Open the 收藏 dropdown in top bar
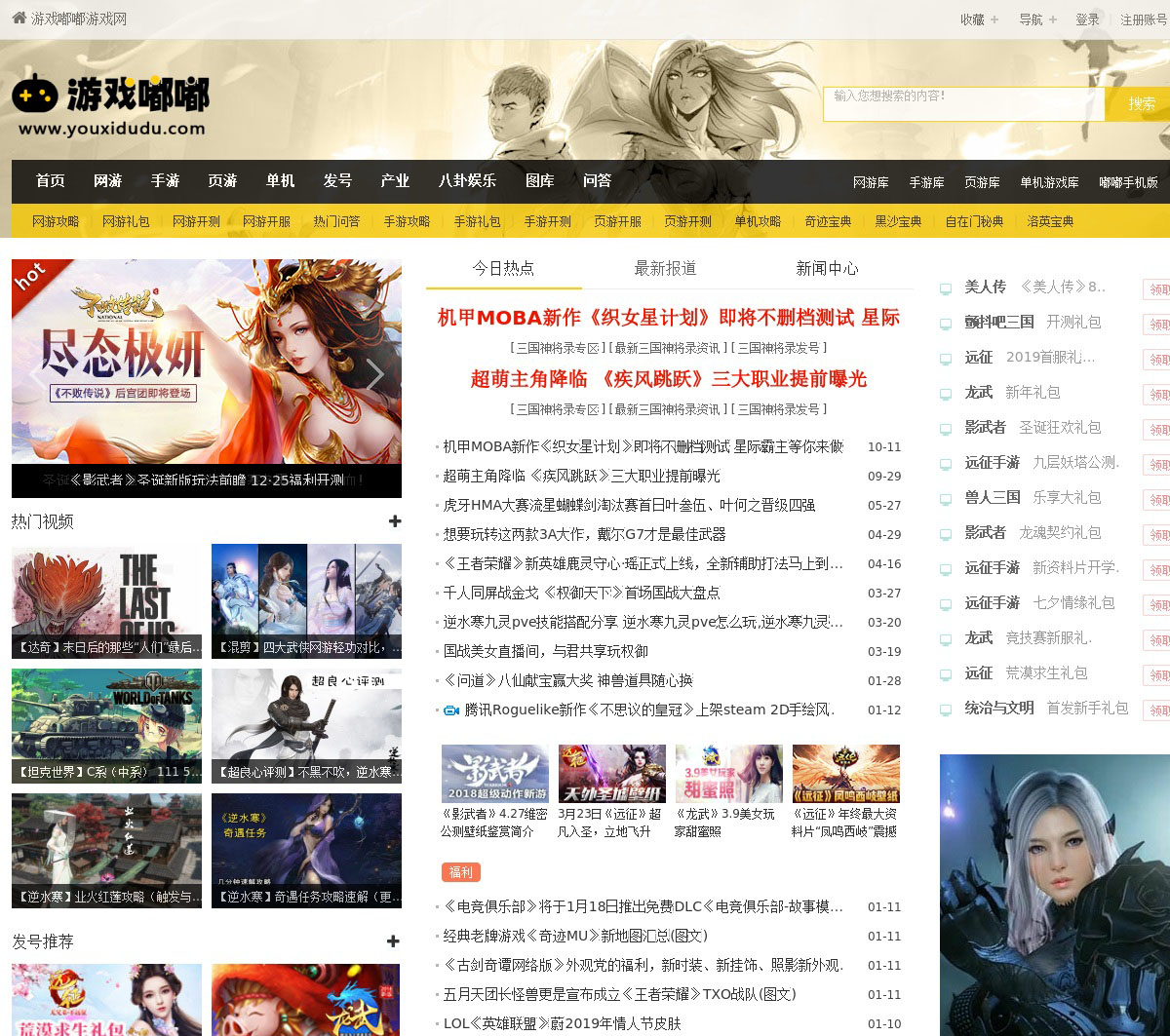This screenshot has height=1036, width=1170. pyautogui.click(x=979, y=19)
